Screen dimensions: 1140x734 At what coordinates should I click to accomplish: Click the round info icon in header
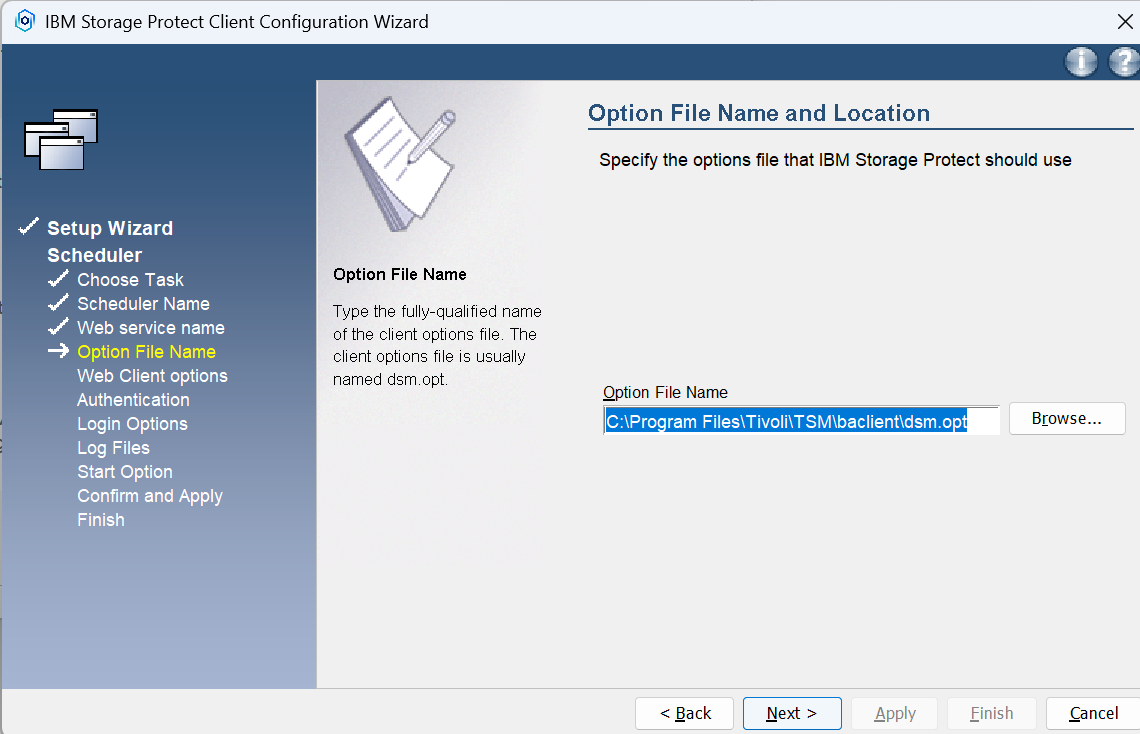coord(1081,62)
